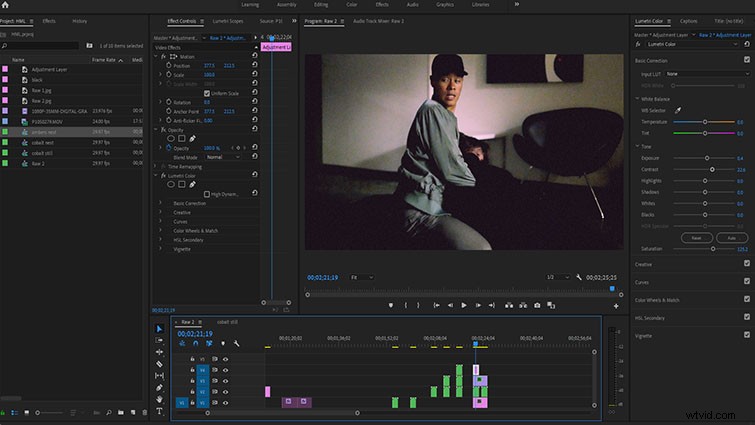Select the Ripple Edit tool
This screenshot has height=425, width=755.
159,352
